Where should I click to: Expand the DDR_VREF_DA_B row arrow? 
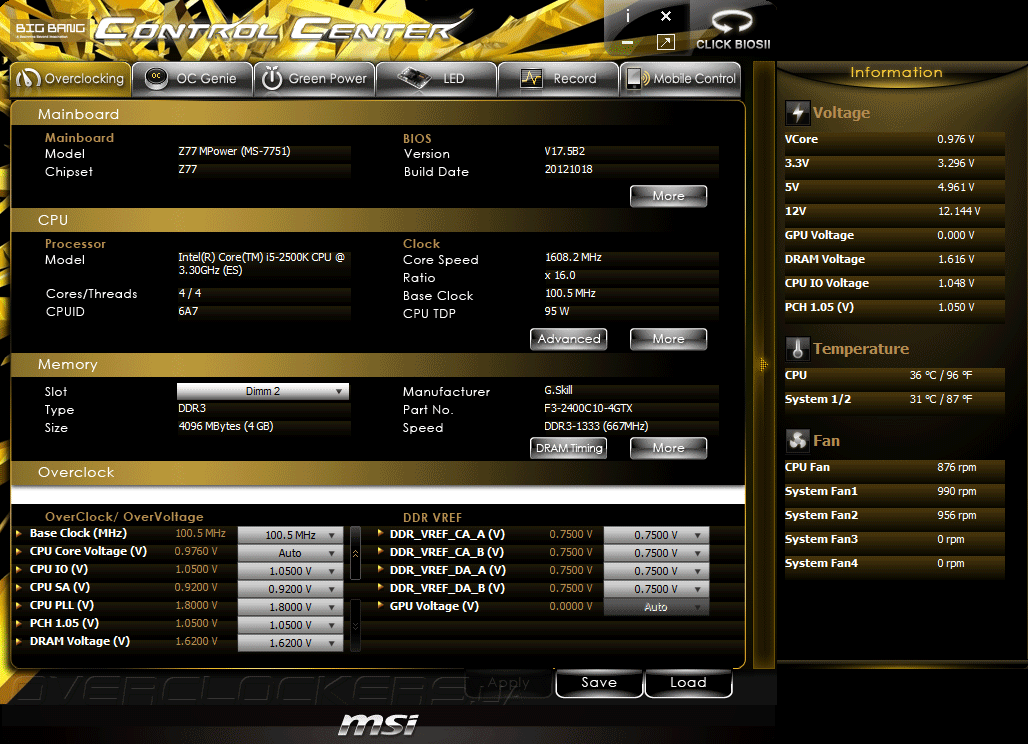(x=380, y=588)
